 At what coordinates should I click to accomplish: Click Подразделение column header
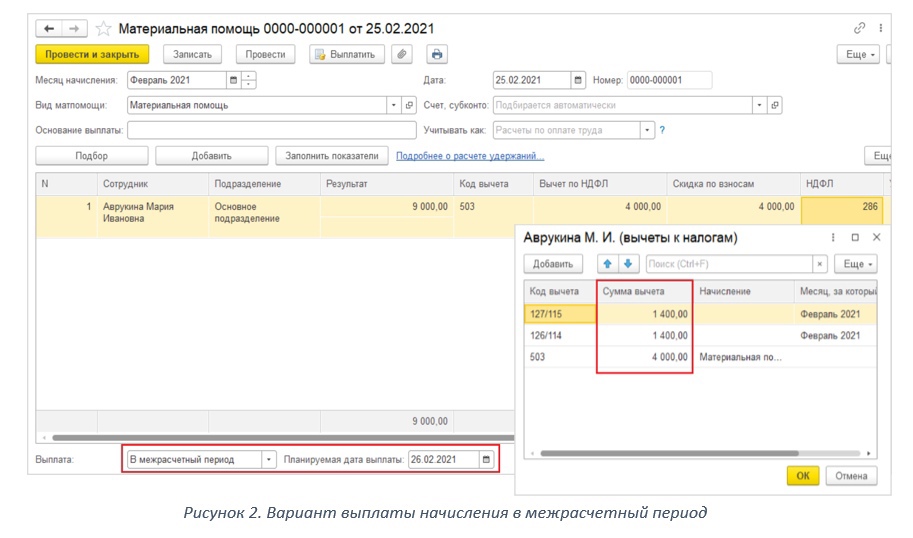coord(264,183)
